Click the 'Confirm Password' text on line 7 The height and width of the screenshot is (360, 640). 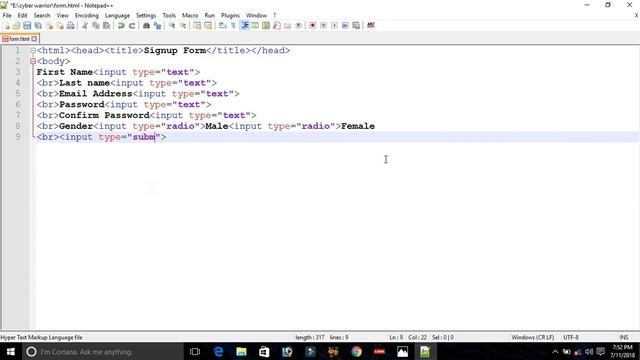coord(104,115)
